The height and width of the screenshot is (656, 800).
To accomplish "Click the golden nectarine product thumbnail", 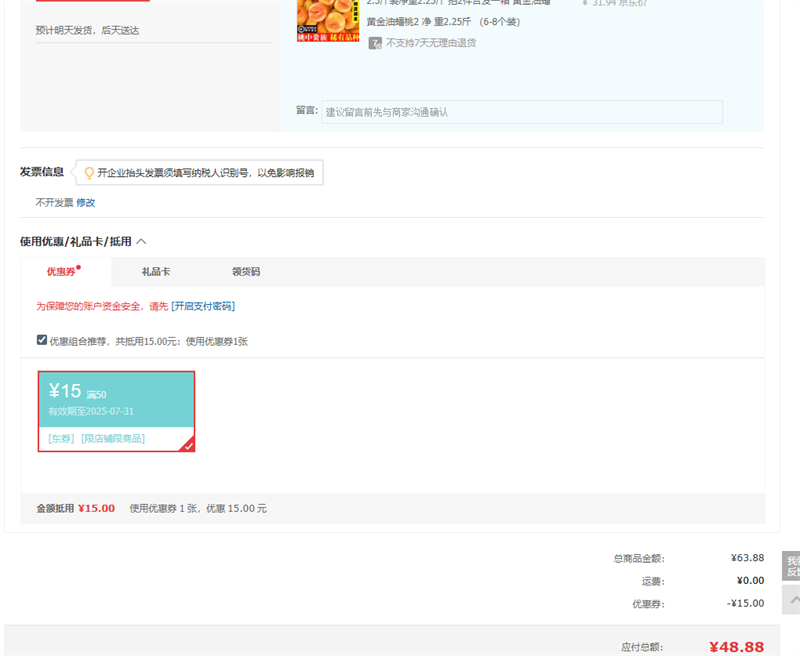I will tap(328, 20).
